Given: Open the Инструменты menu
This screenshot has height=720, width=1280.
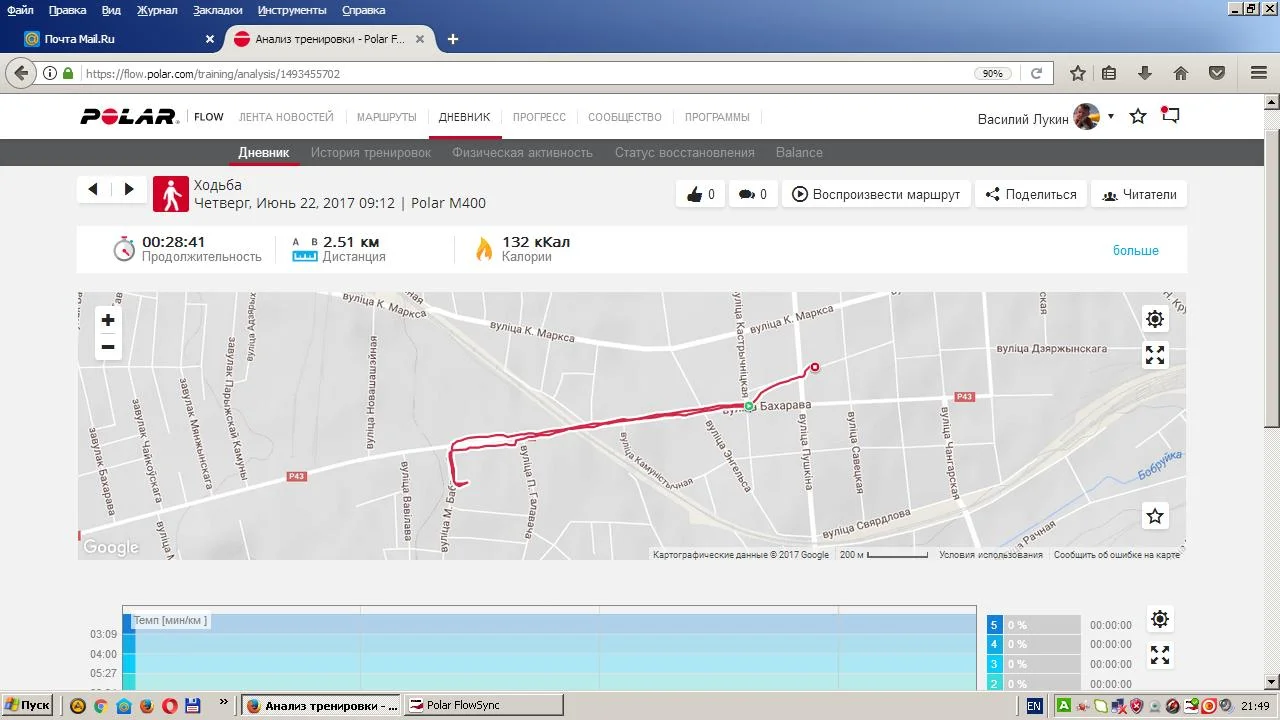Looking at the screenshot, I should [x=292, y=10].
